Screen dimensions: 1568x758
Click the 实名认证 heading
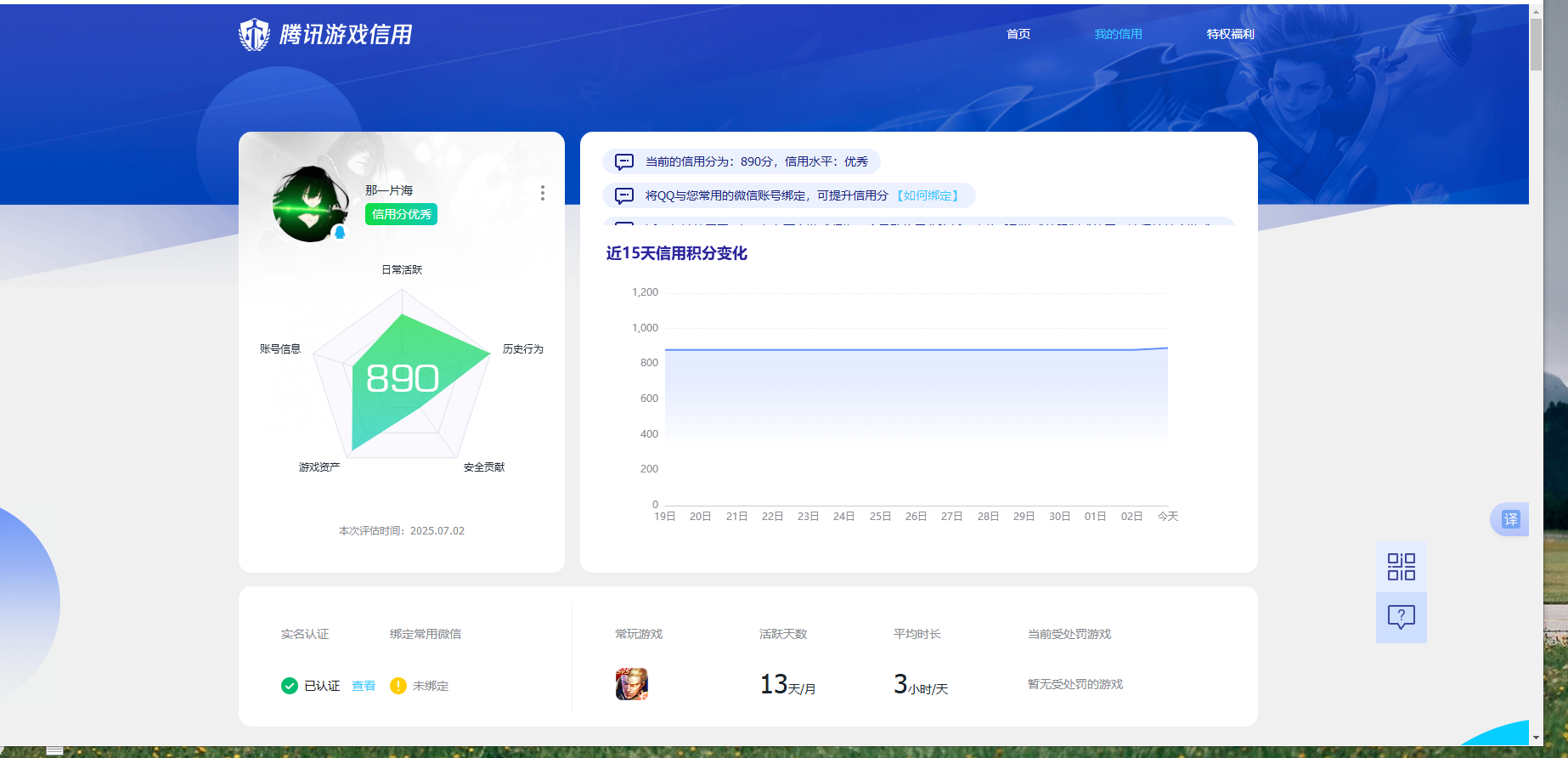click(x=305, y=634)
